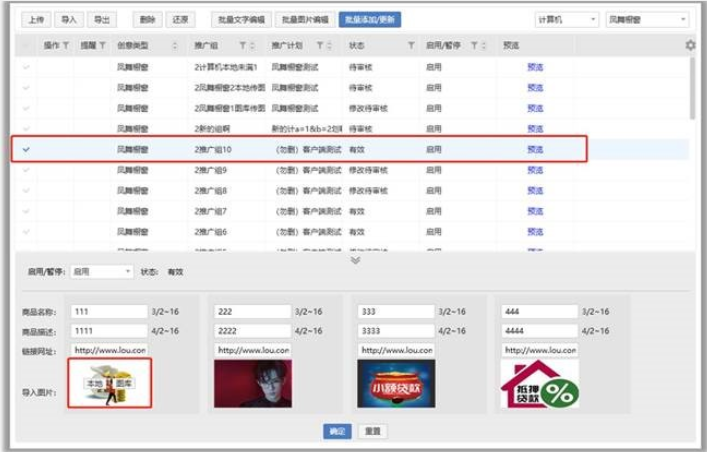
Task: Click the table vertical scrollbar
Action: [692, 88]
